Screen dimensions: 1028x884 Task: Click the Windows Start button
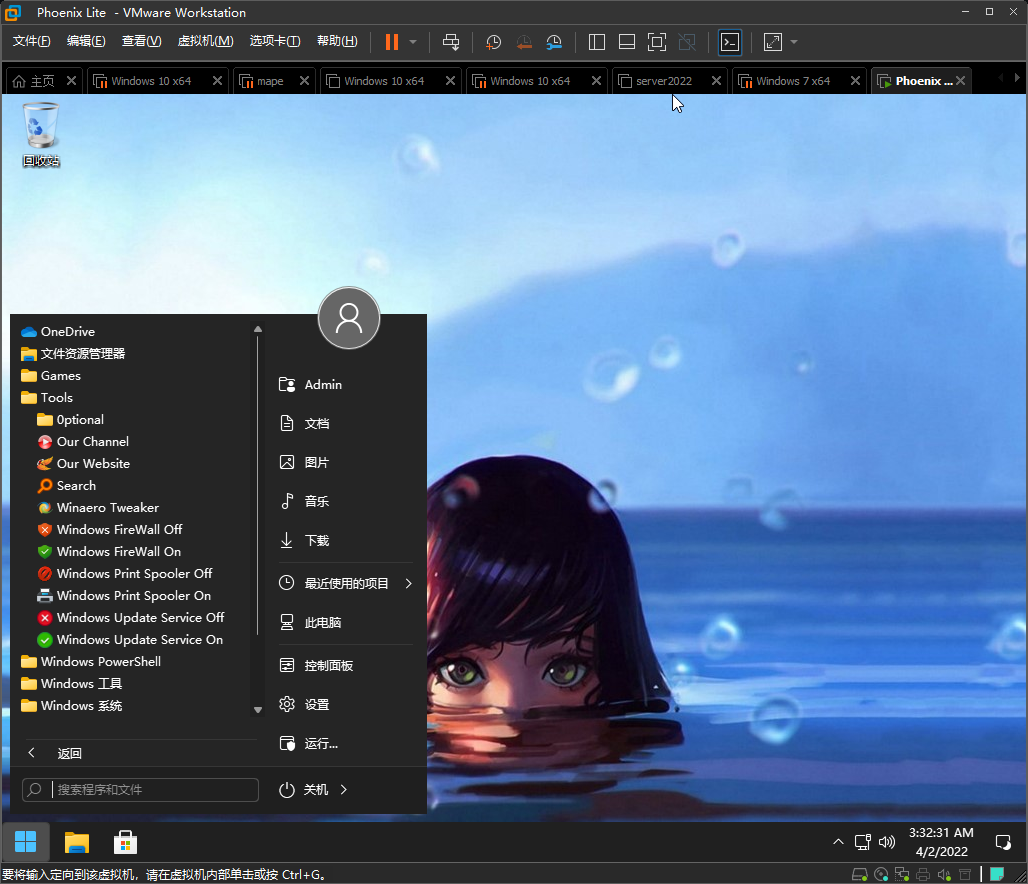click(x=26, y=842)
